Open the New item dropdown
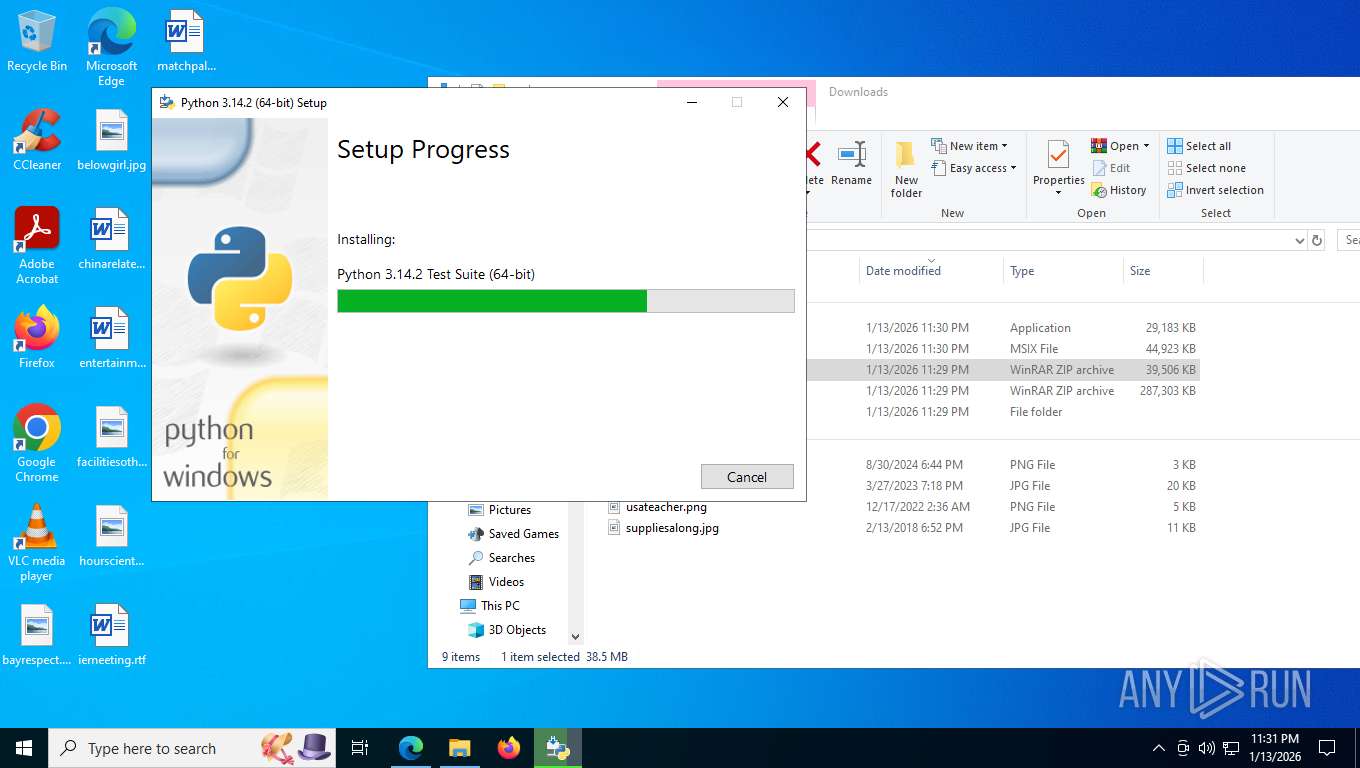 point(969,146)
